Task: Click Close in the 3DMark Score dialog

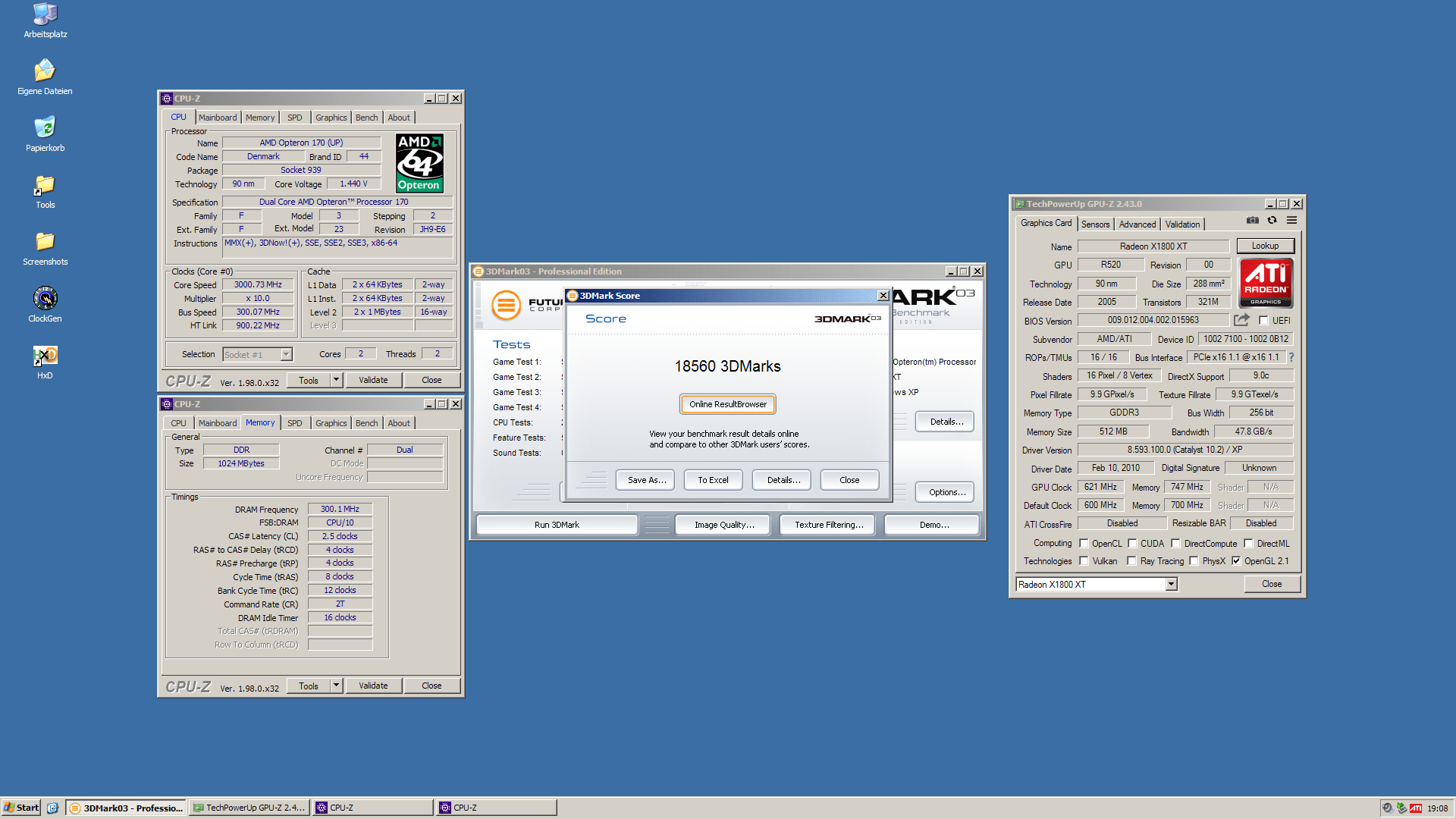Action: click(x=849, y=480)
